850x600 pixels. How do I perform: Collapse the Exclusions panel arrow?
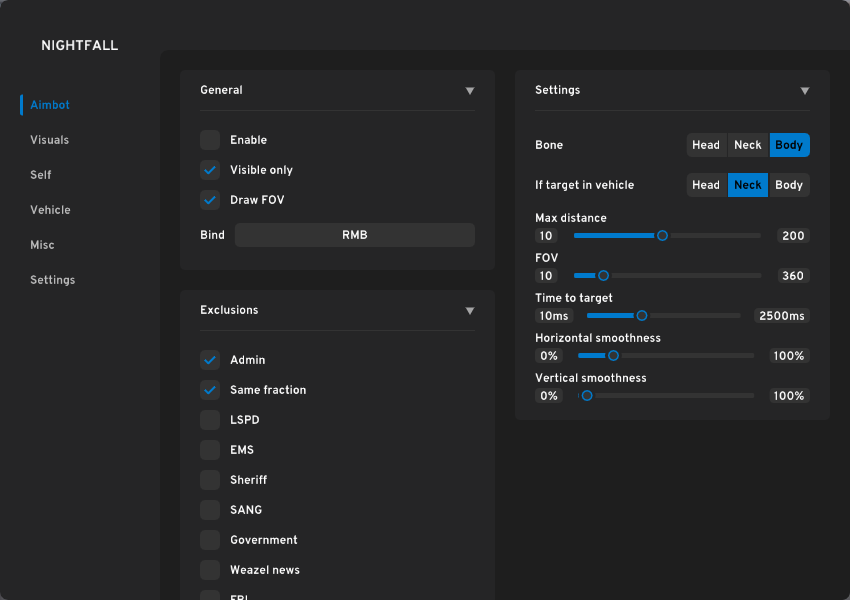(470, 311)
